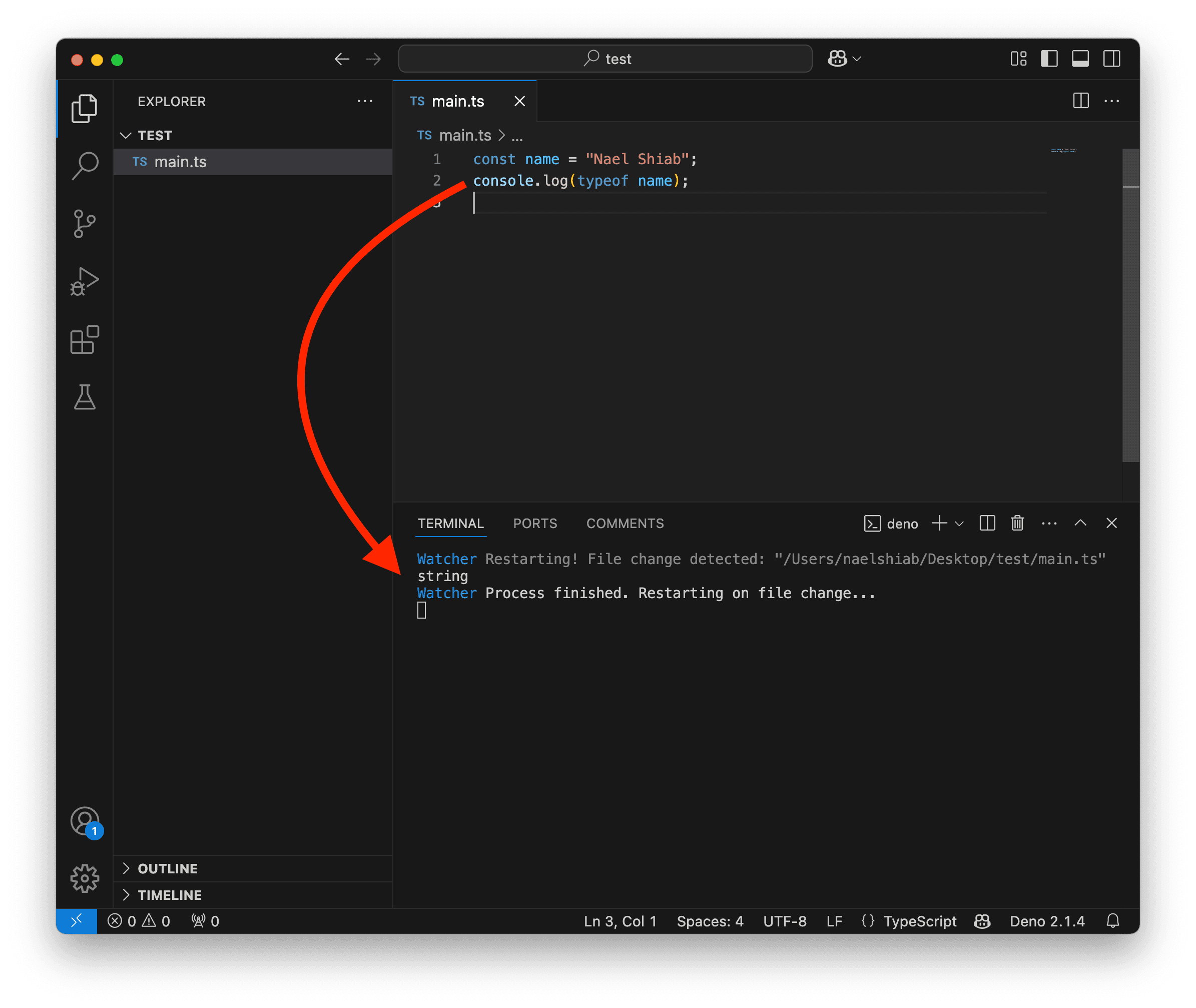Open the Run and Debug view
This screenshot has width=1196, height=1008.
coord(85,282)
